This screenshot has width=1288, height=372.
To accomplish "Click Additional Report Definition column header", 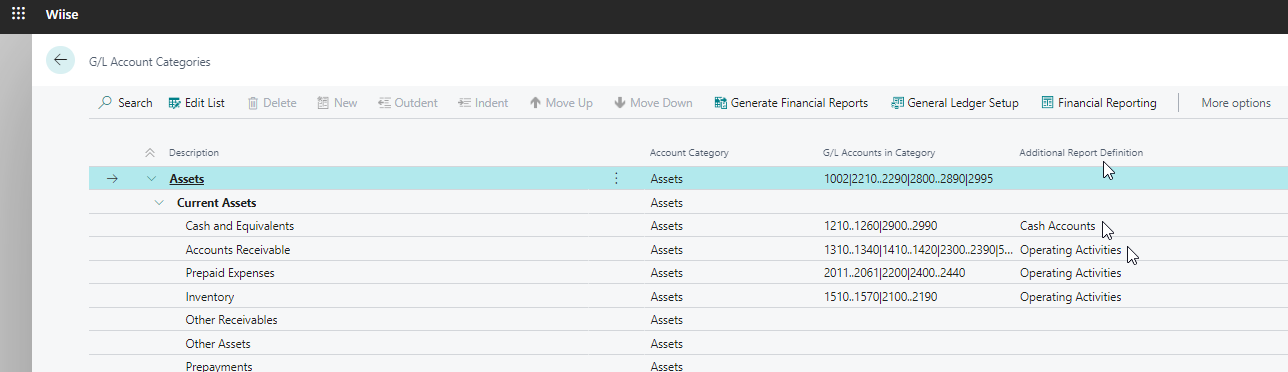I will click(1081, 153).
